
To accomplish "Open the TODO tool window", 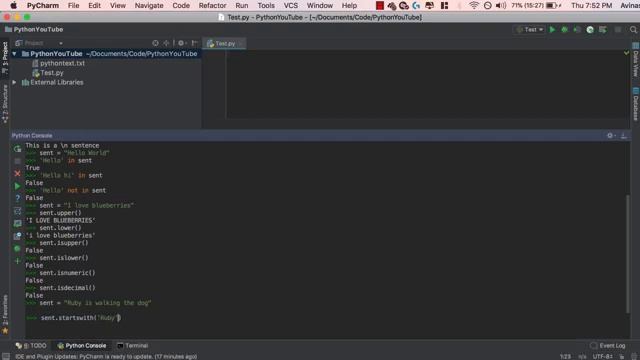I will [x=31, y=345].
